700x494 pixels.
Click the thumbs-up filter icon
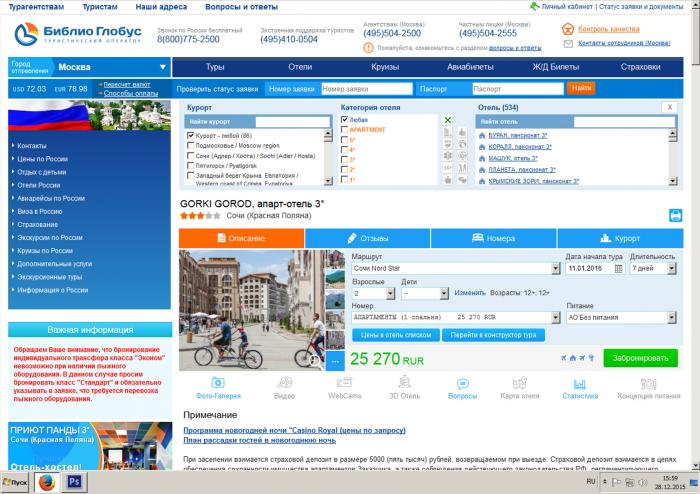tap(462, 132)
